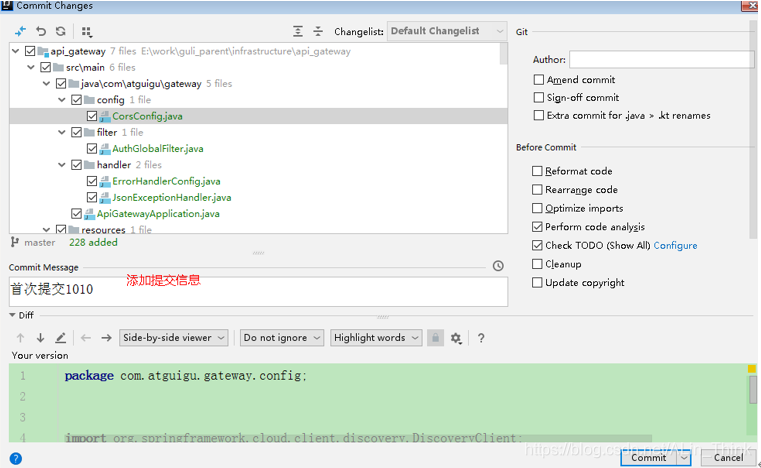761x468 pixels.
Task: Collapse the src\main tree node
Action: coord(31,67)
